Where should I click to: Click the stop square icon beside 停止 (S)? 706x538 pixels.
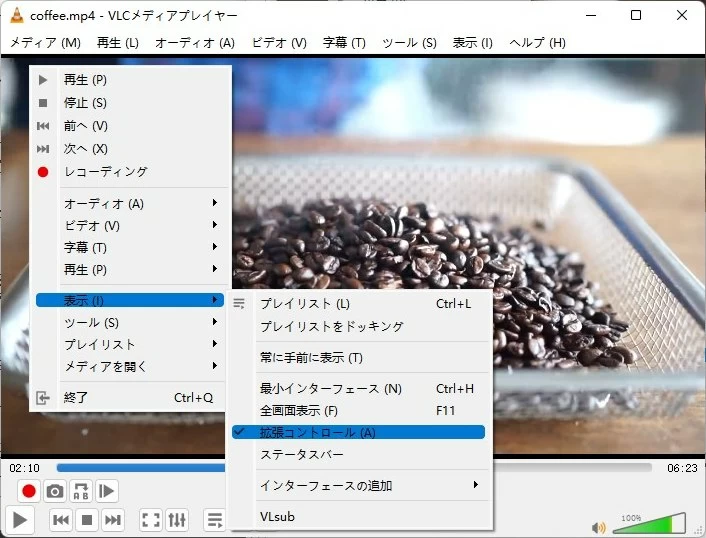point(43,103)
